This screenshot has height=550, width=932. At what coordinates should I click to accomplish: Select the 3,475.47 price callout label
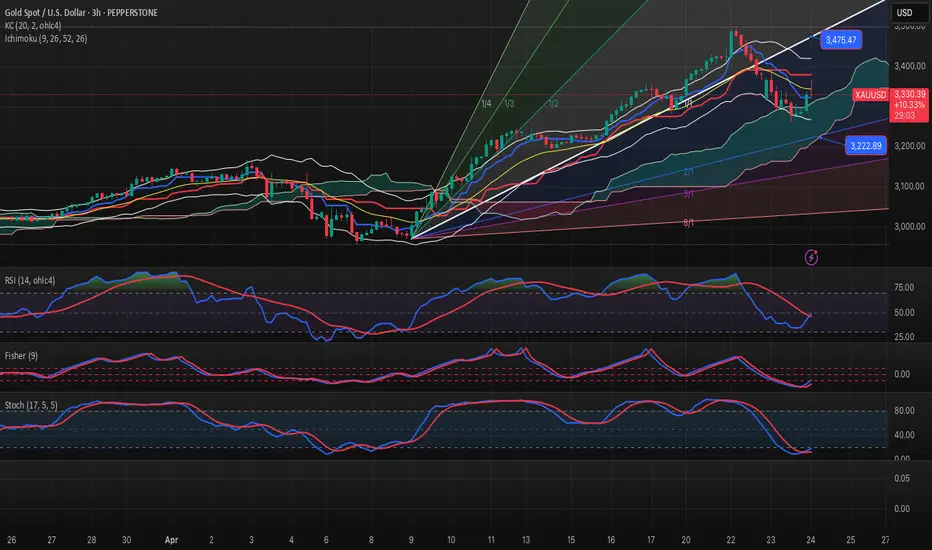(x=843, y=40)
